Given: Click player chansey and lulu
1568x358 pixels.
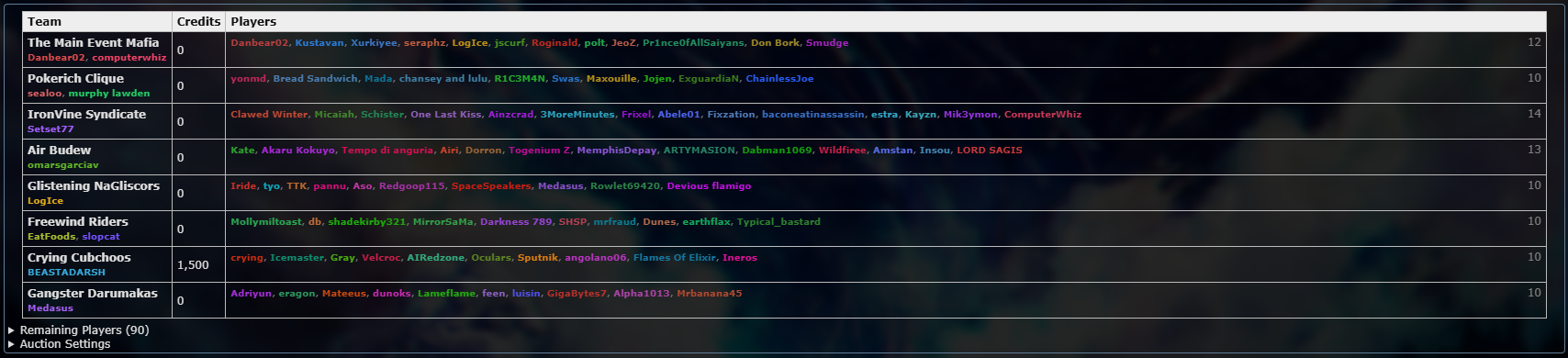Looking at the screenshot, I should pos(443,79).
